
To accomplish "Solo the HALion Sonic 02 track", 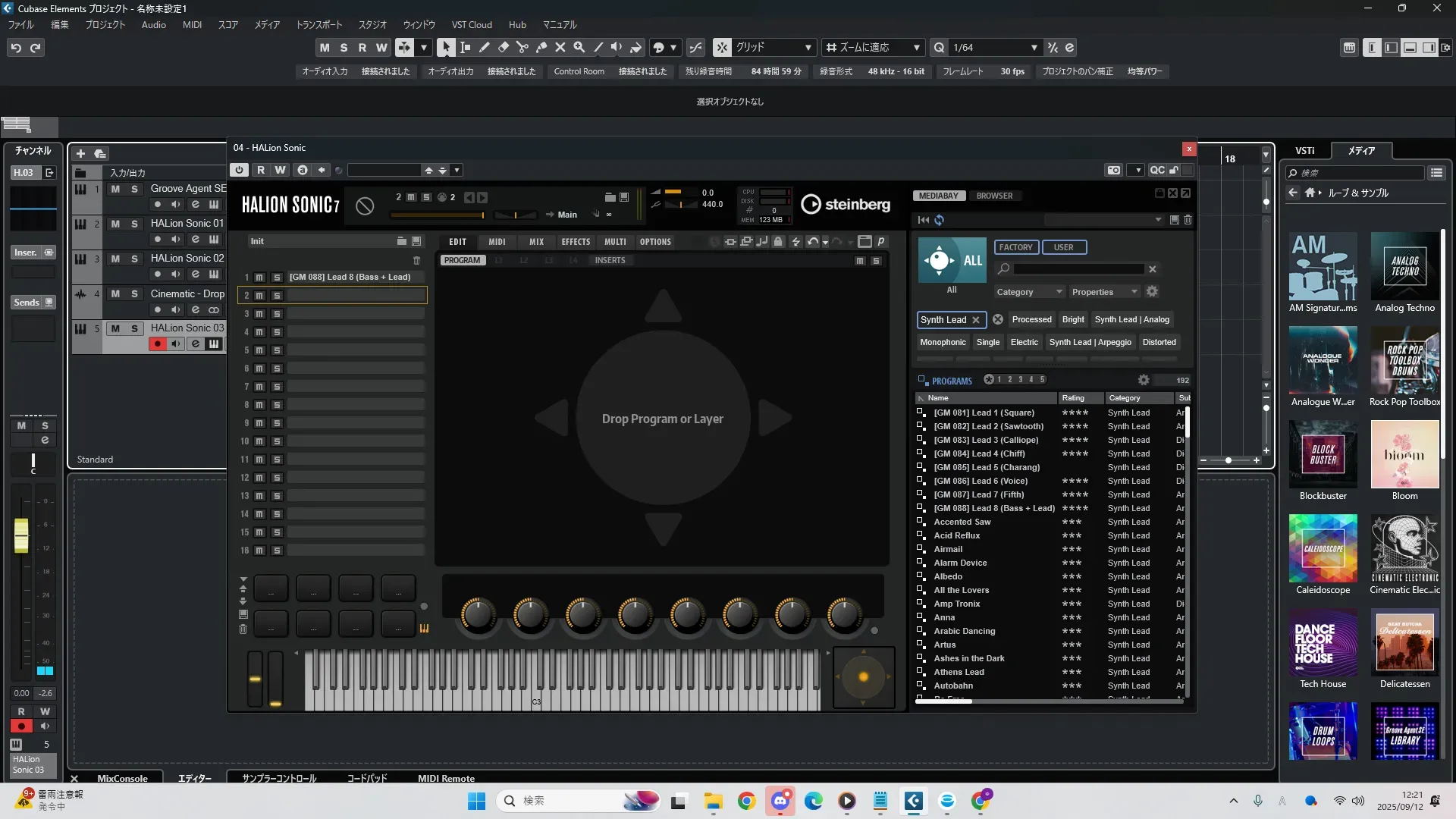I will pyautogui.click(x=134, y=259).
